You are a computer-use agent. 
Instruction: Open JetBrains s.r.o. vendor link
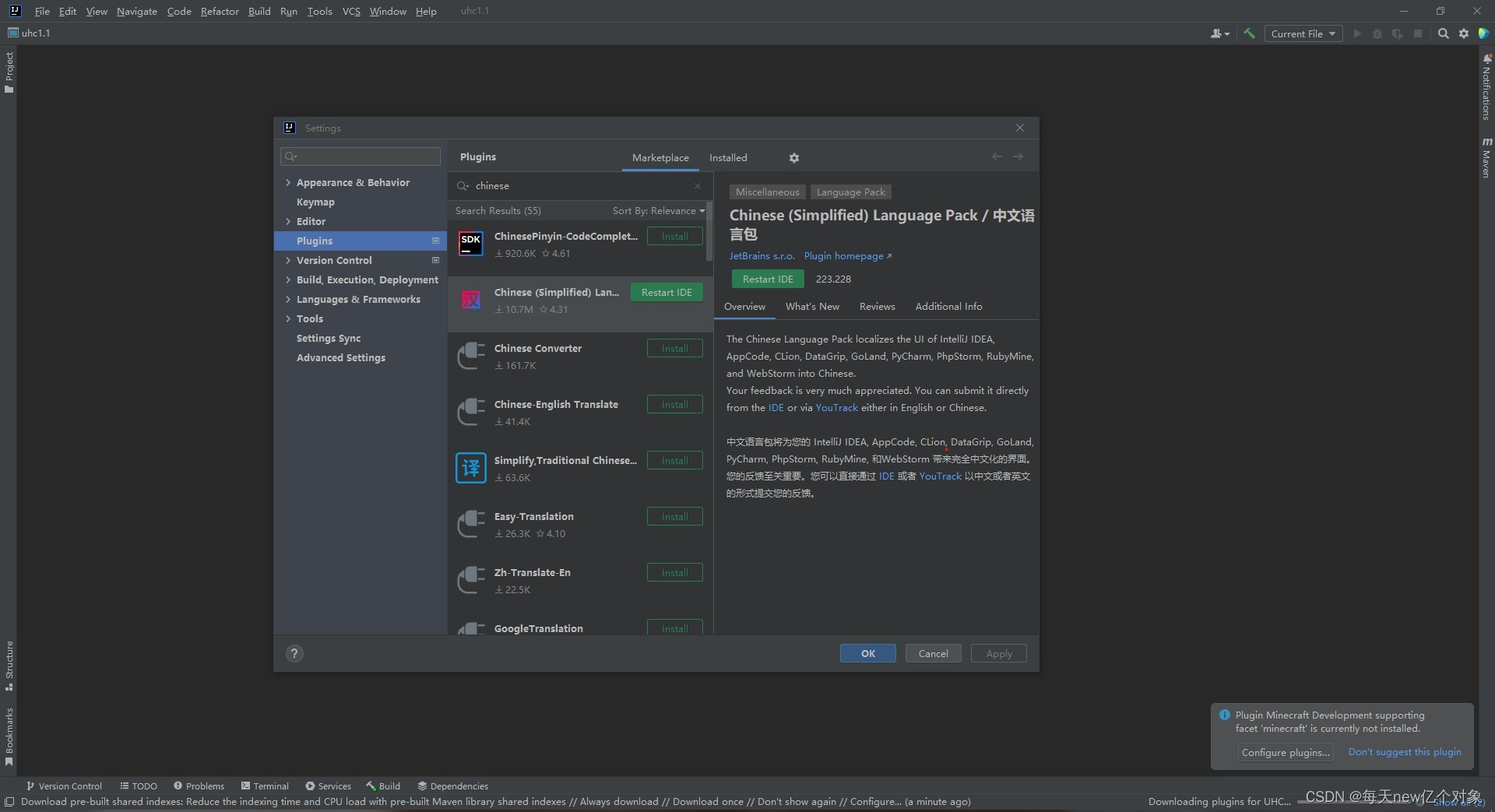762,256
